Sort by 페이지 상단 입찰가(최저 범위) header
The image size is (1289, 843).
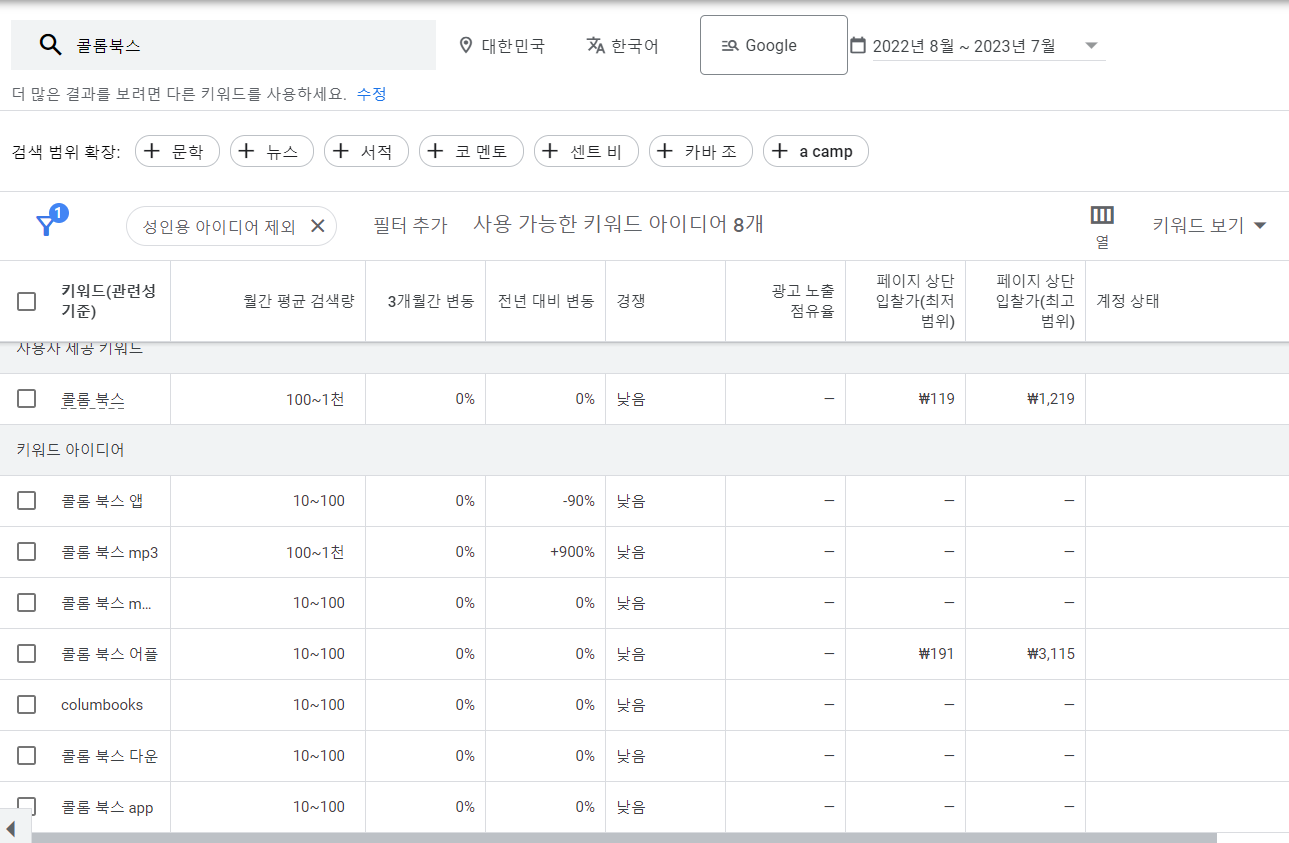915,301
